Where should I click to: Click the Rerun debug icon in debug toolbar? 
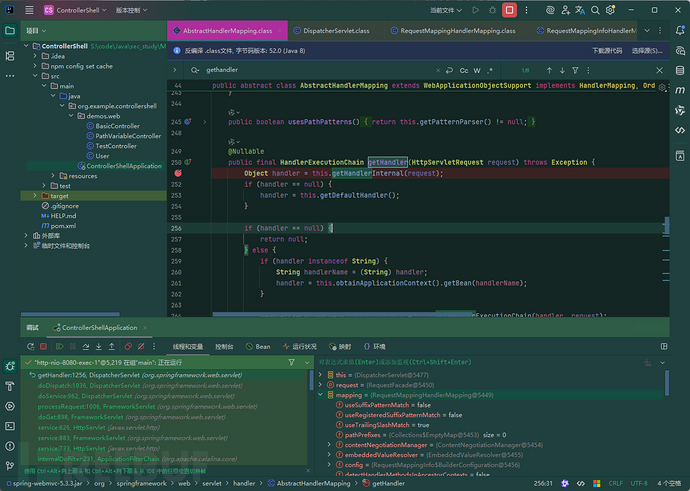pyautogui.click(x=29, y=346)
